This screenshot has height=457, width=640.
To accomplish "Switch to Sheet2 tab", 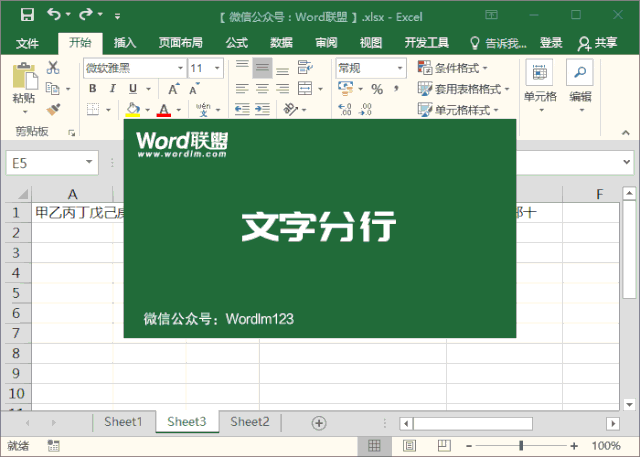I will click(250, 422).
